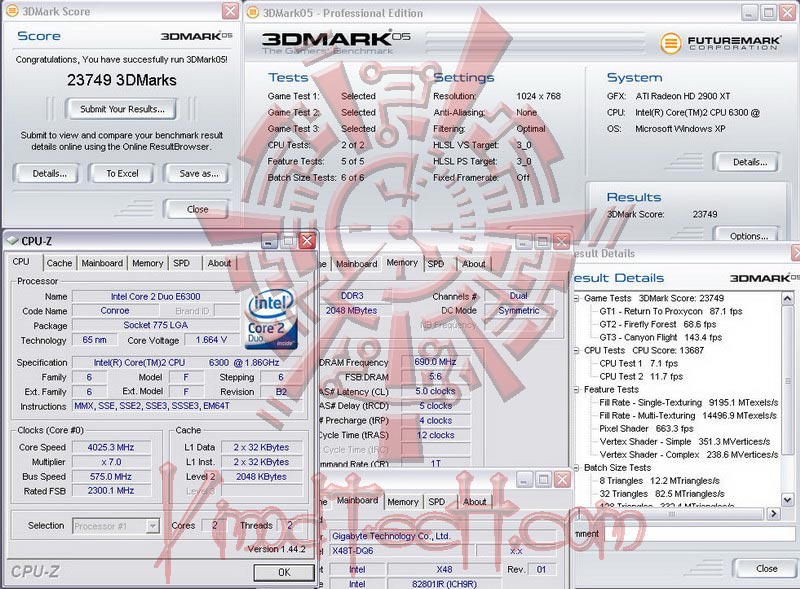Open SPD tab in memory CPU-Z window

436,264
